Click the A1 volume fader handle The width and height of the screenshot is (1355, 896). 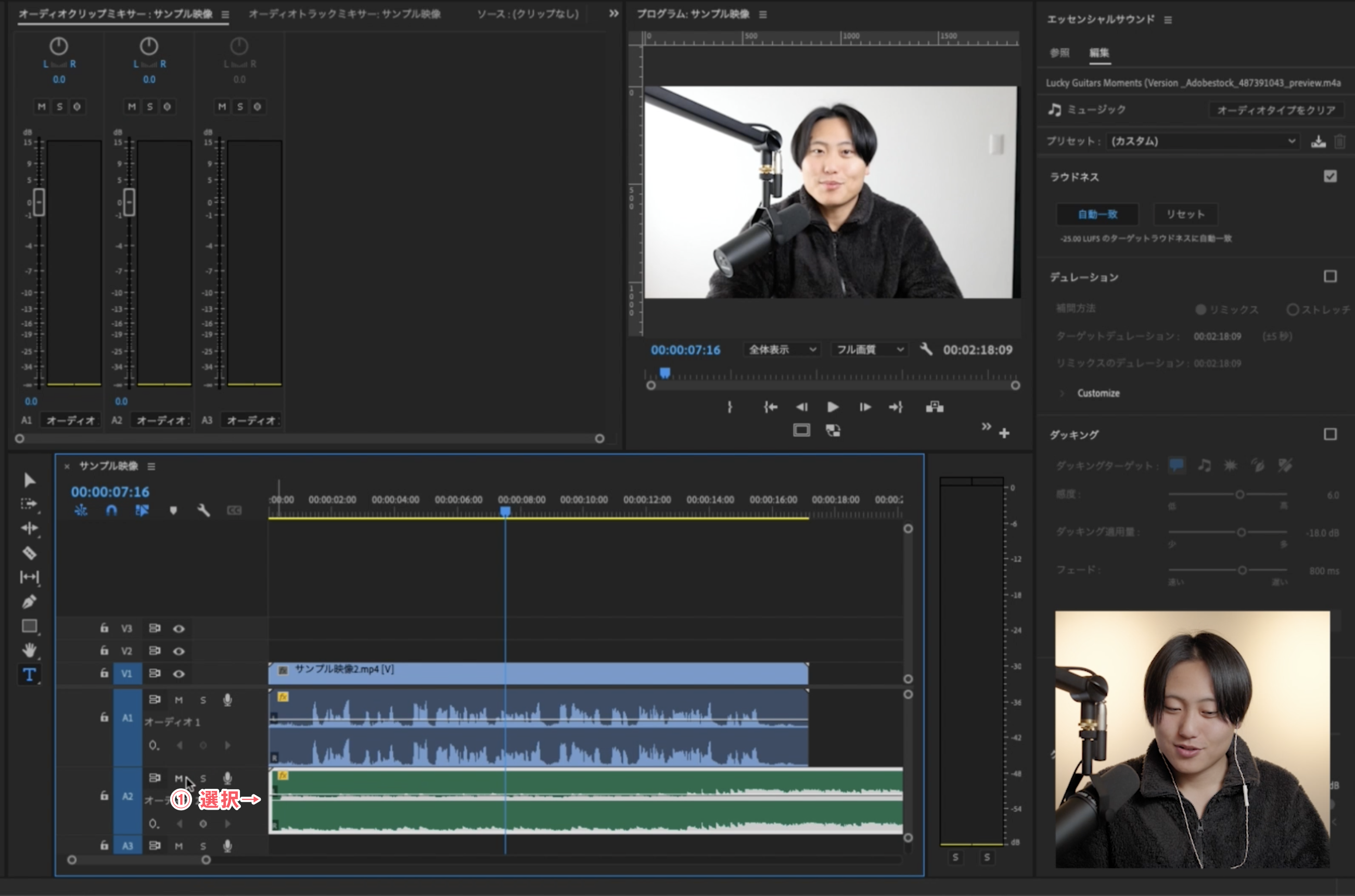coord(39,202)
